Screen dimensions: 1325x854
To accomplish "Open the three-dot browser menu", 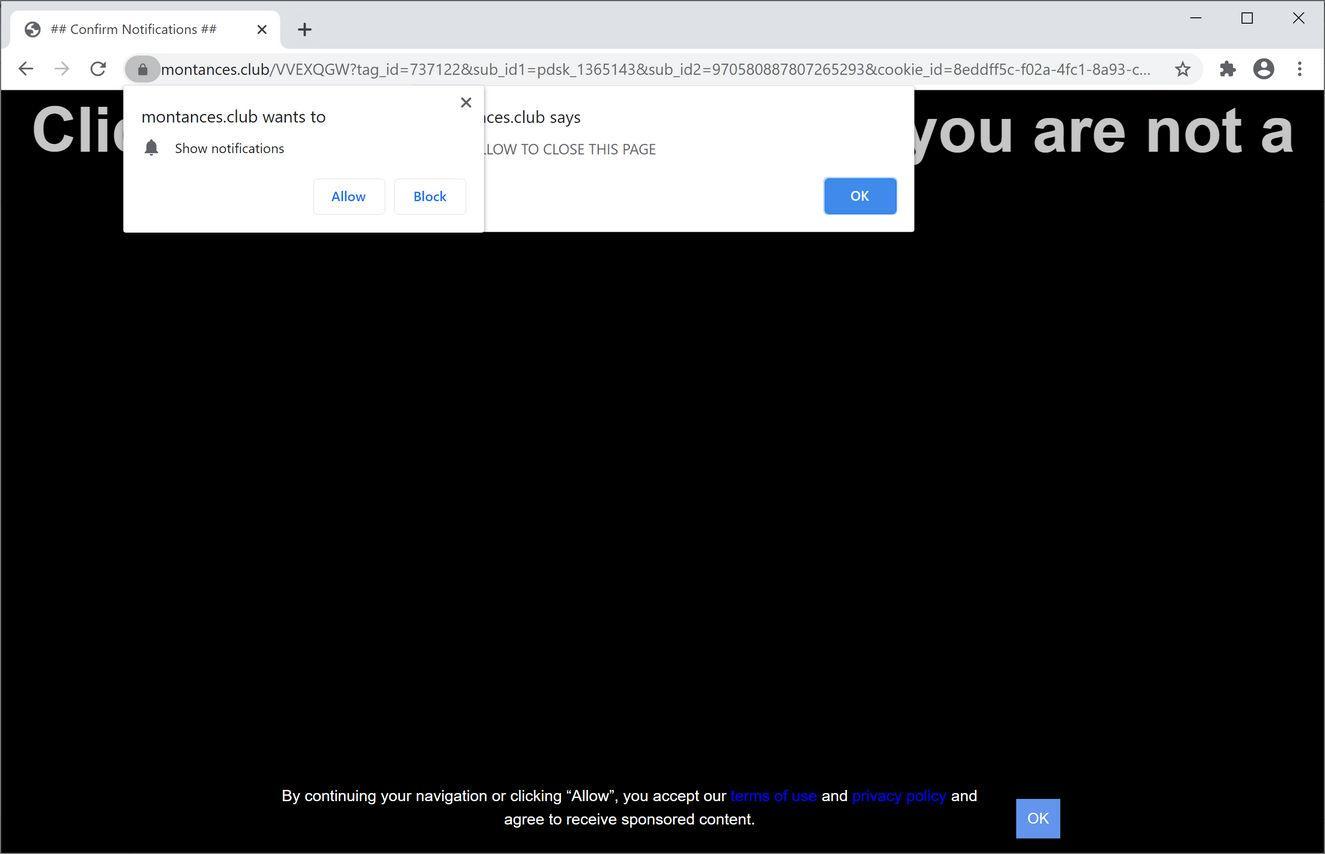I will click(x=1300, y=68).
